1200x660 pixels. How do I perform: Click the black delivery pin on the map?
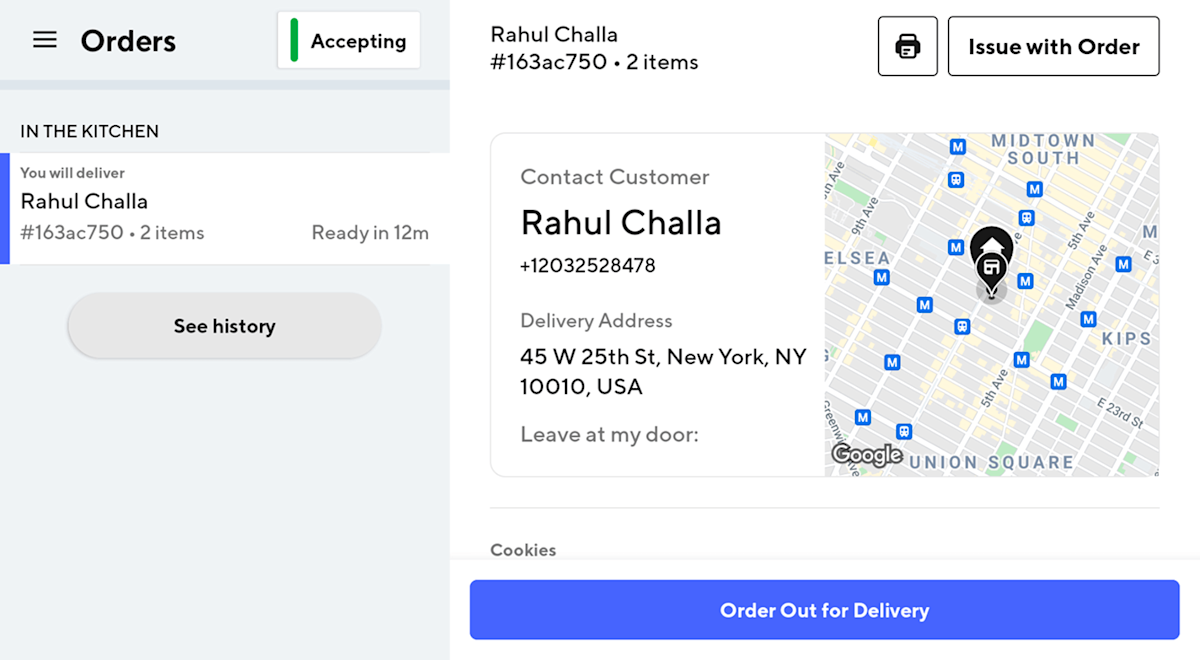(990, 272)
